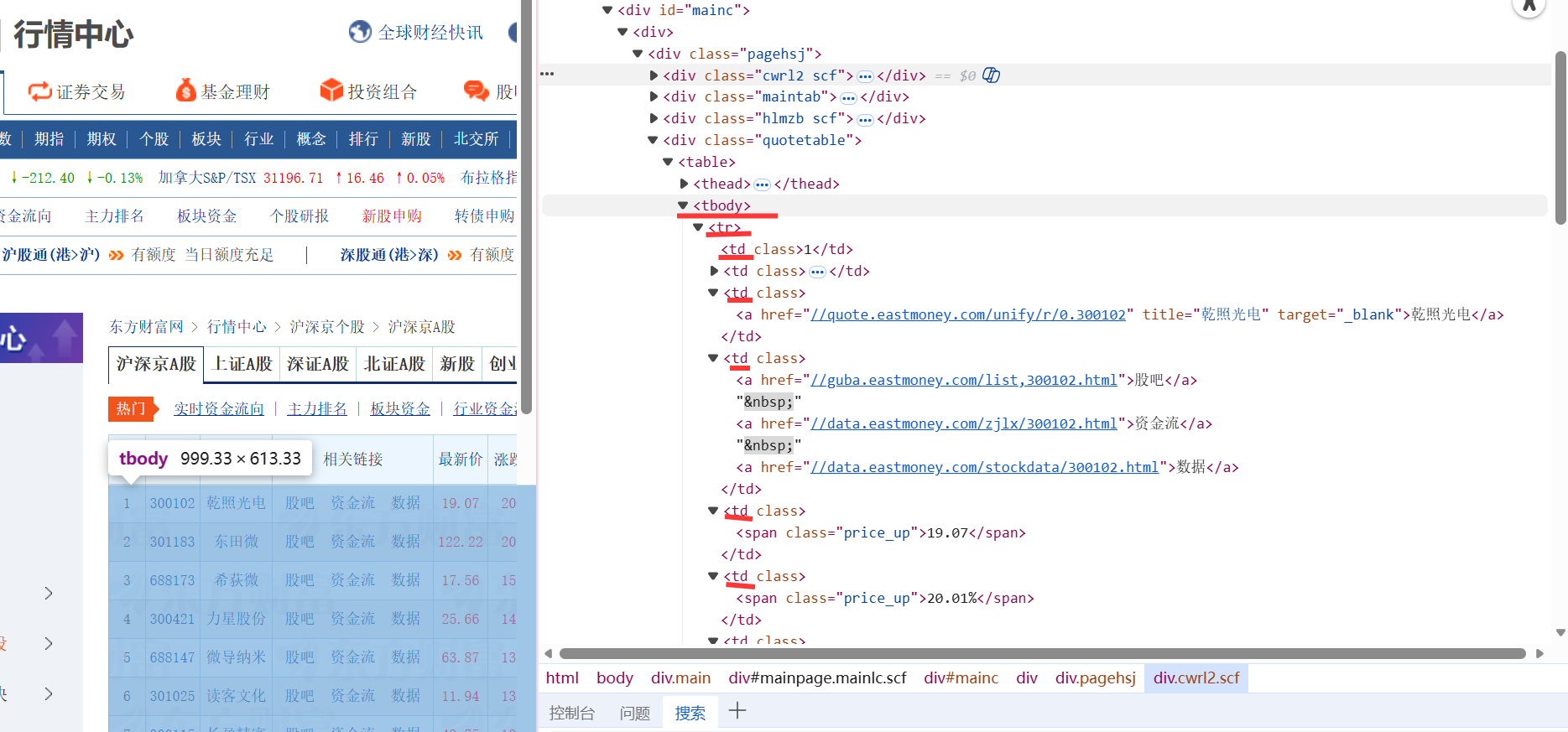Image resolution: width=1568 pixels, height=732 pixels.
Task: Collapse the tbody node triangle
Action: (x=683, y=205)
